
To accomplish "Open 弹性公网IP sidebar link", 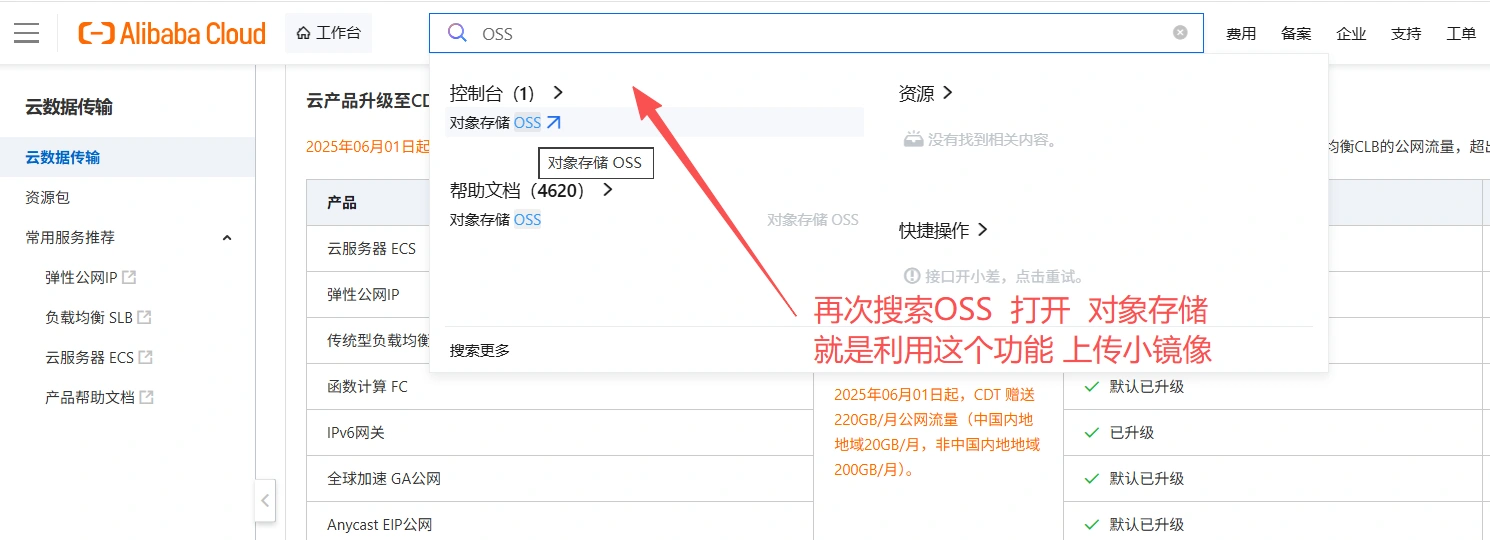I will (81, 277).
